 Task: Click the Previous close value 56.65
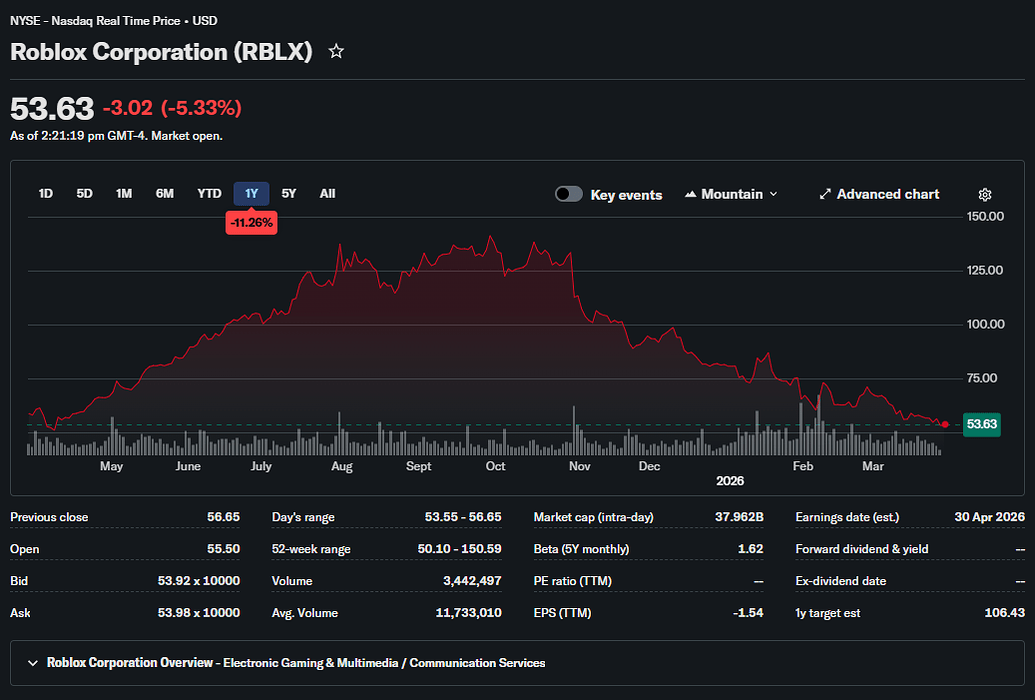click(223, 517)
